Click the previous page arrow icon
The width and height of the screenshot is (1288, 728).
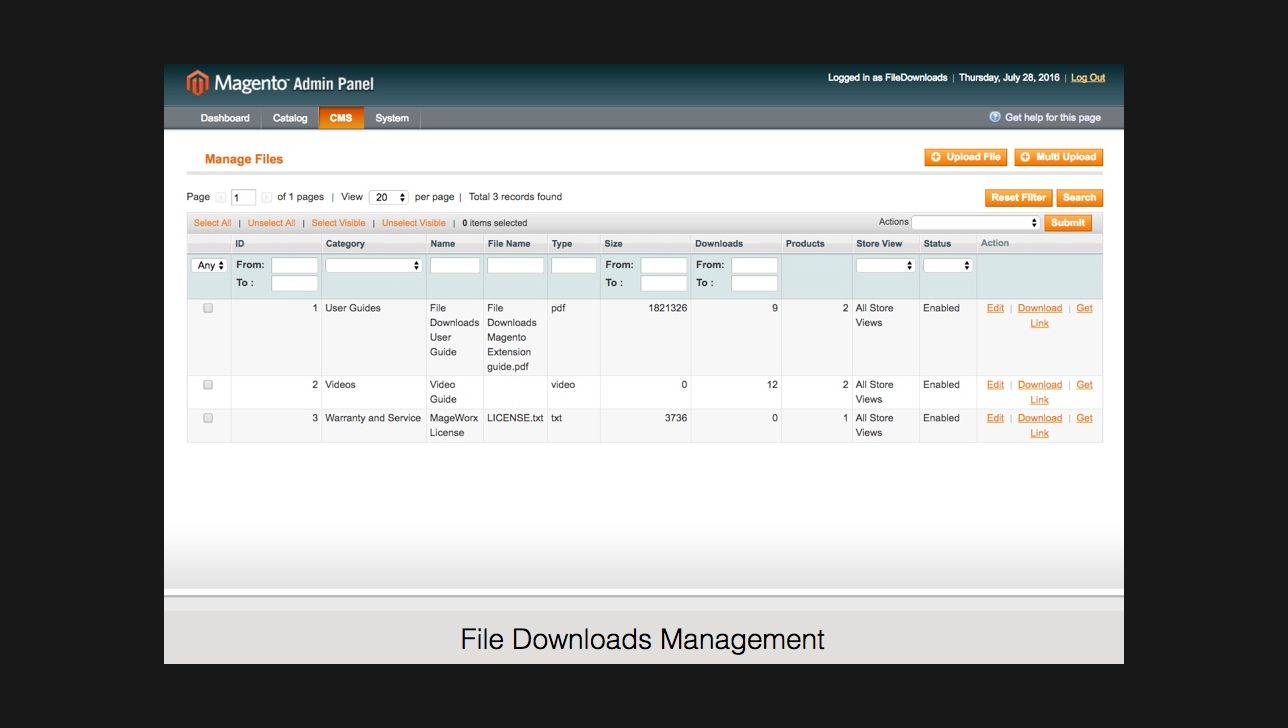tap(222, 197)
